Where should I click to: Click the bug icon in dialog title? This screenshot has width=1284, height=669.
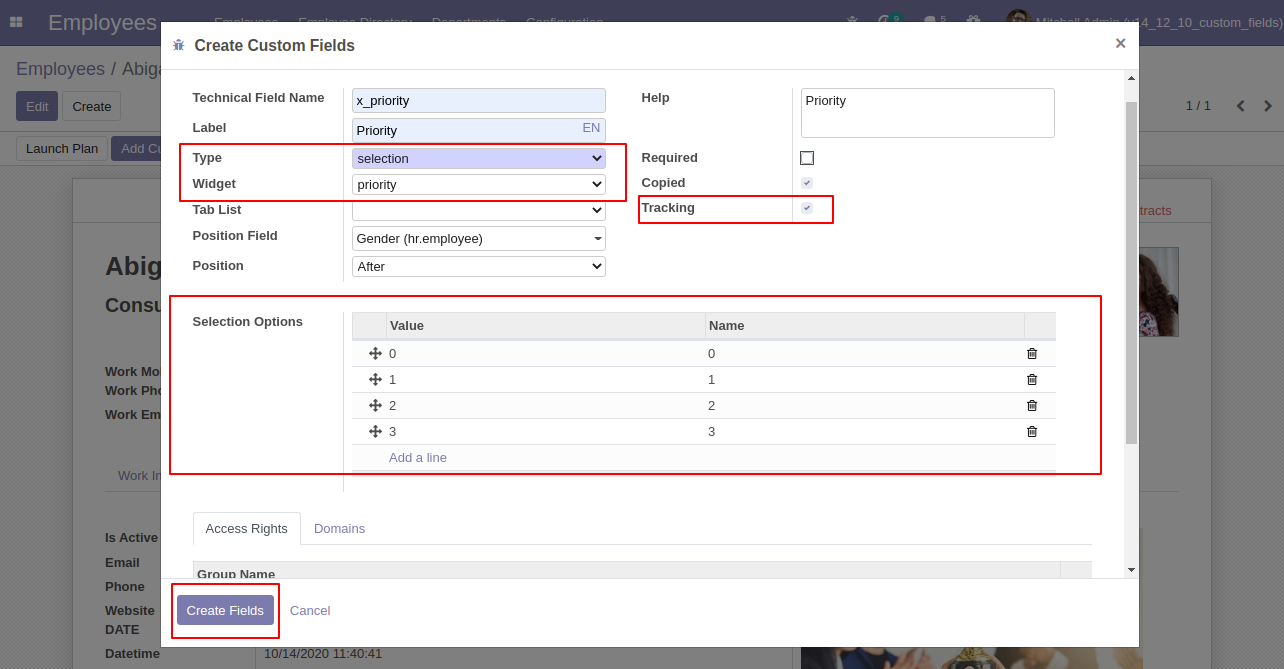pyautogui.click(x=179, y=45)
